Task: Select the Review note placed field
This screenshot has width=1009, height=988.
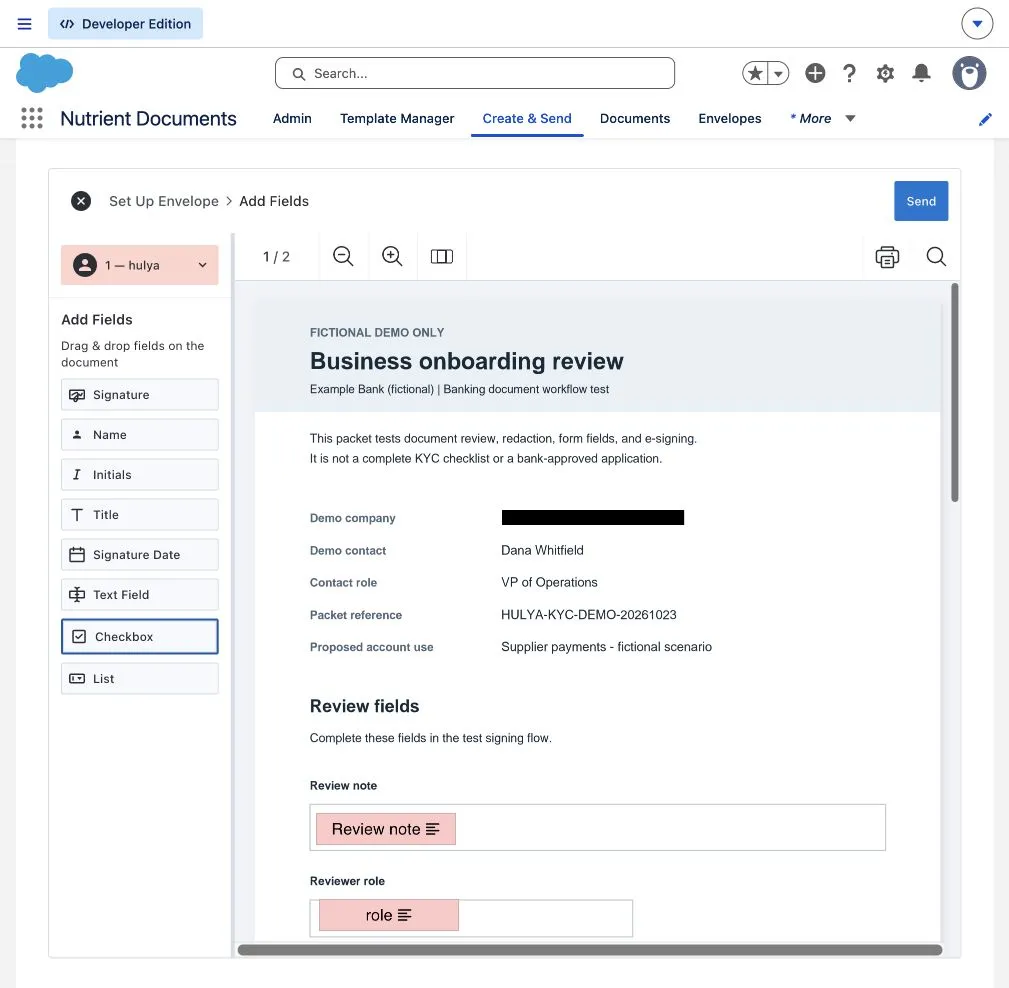Action: (385, 829)
